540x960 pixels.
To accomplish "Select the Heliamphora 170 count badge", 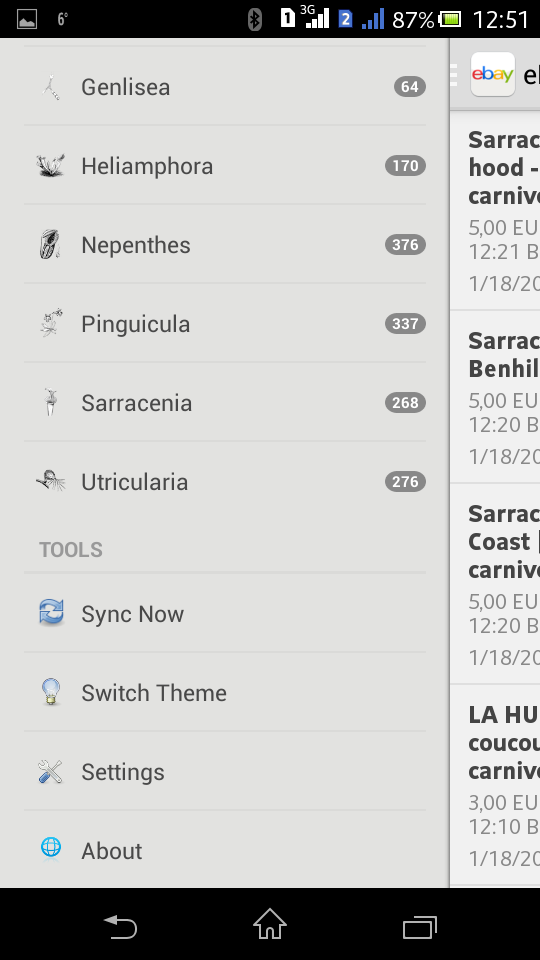I will (x=405, y=166).
